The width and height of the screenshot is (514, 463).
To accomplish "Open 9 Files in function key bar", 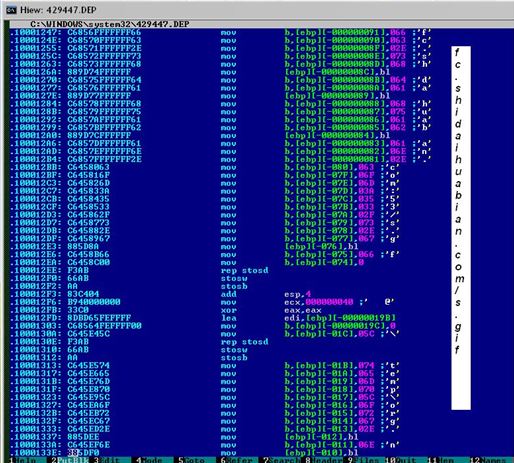I will [363, 460].
